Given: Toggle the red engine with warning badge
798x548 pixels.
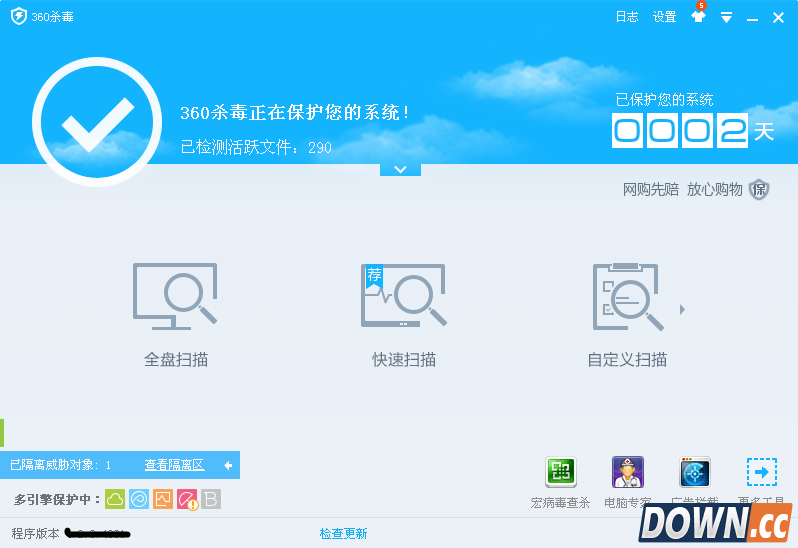Looking at the screenshot, I should coord(187,500).
